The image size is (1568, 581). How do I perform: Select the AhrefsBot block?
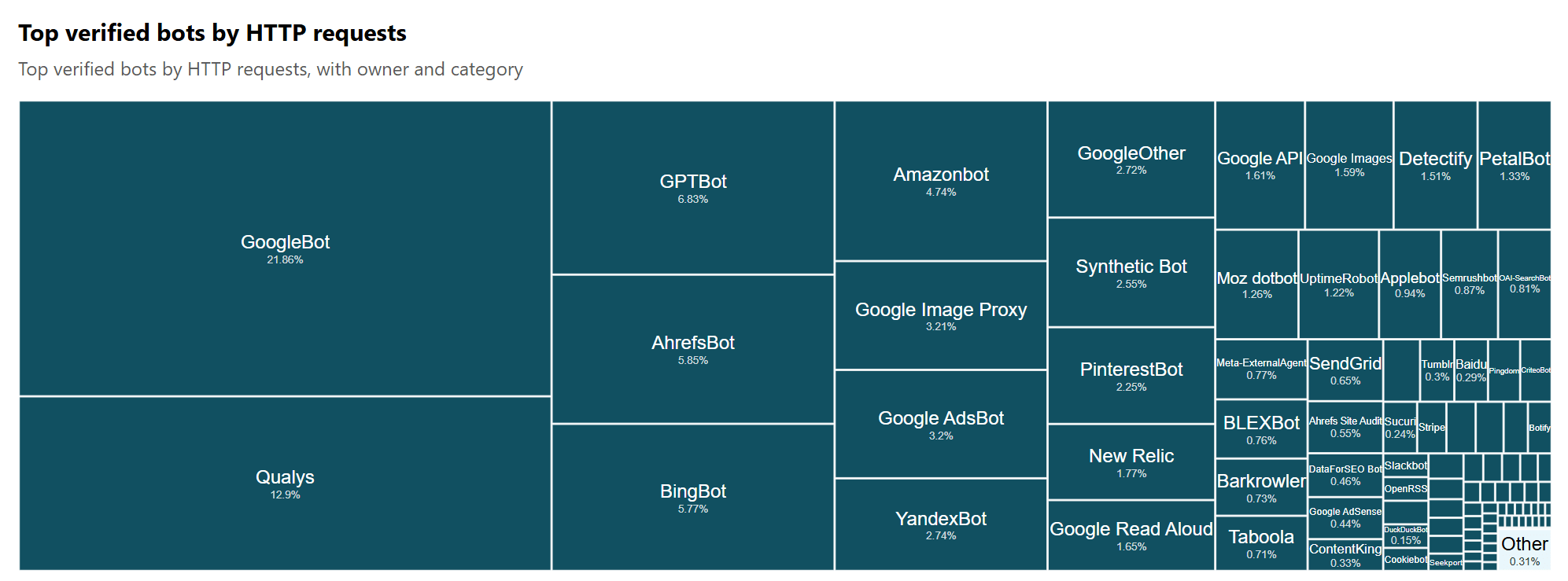[x=692, y=349]
